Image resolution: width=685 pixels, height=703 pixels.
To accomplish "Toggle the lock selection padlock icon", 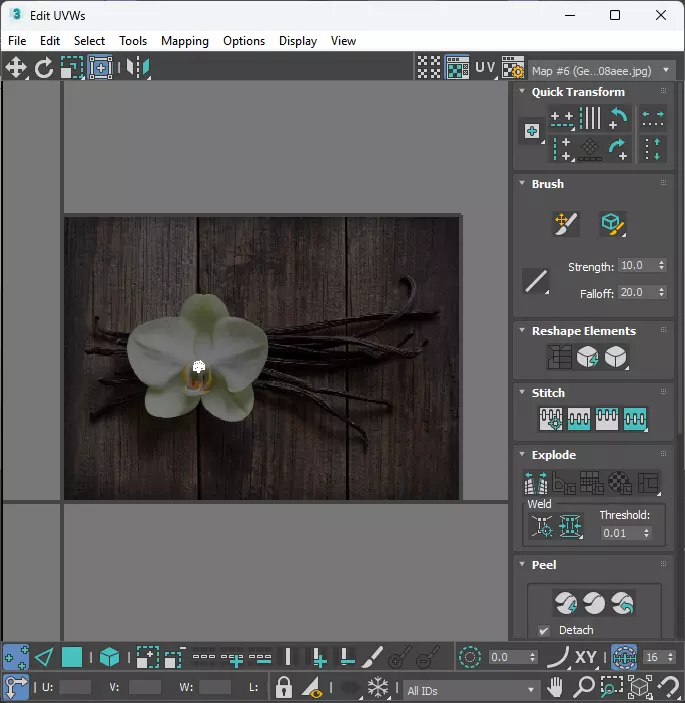I will pos(284,688).
